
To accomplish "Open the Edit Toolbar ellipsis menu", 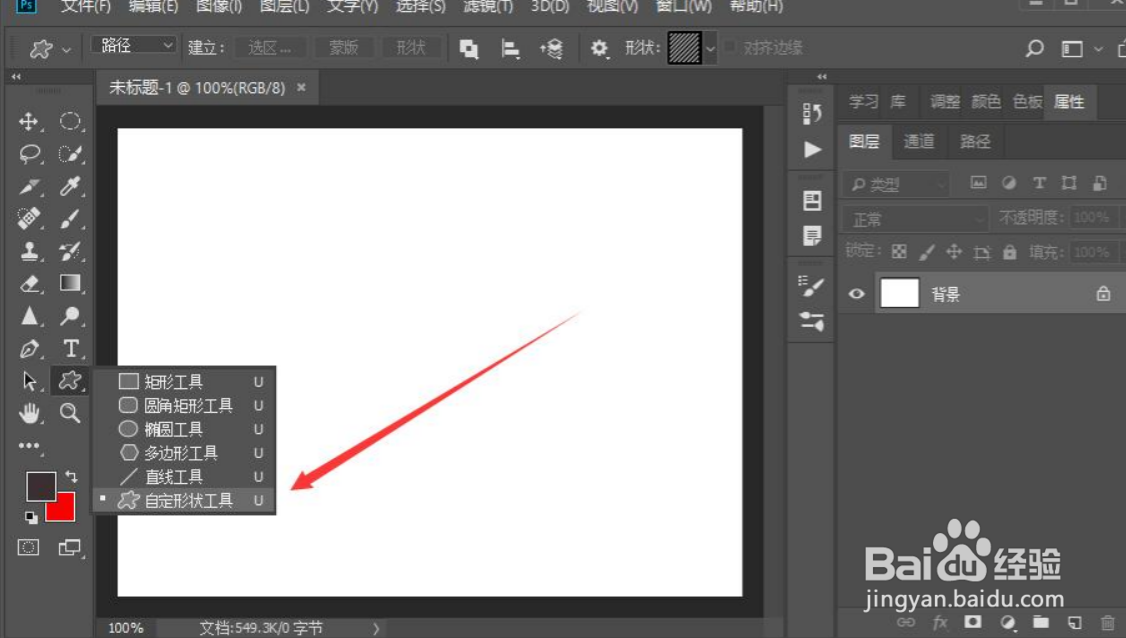I will [29, 446].
